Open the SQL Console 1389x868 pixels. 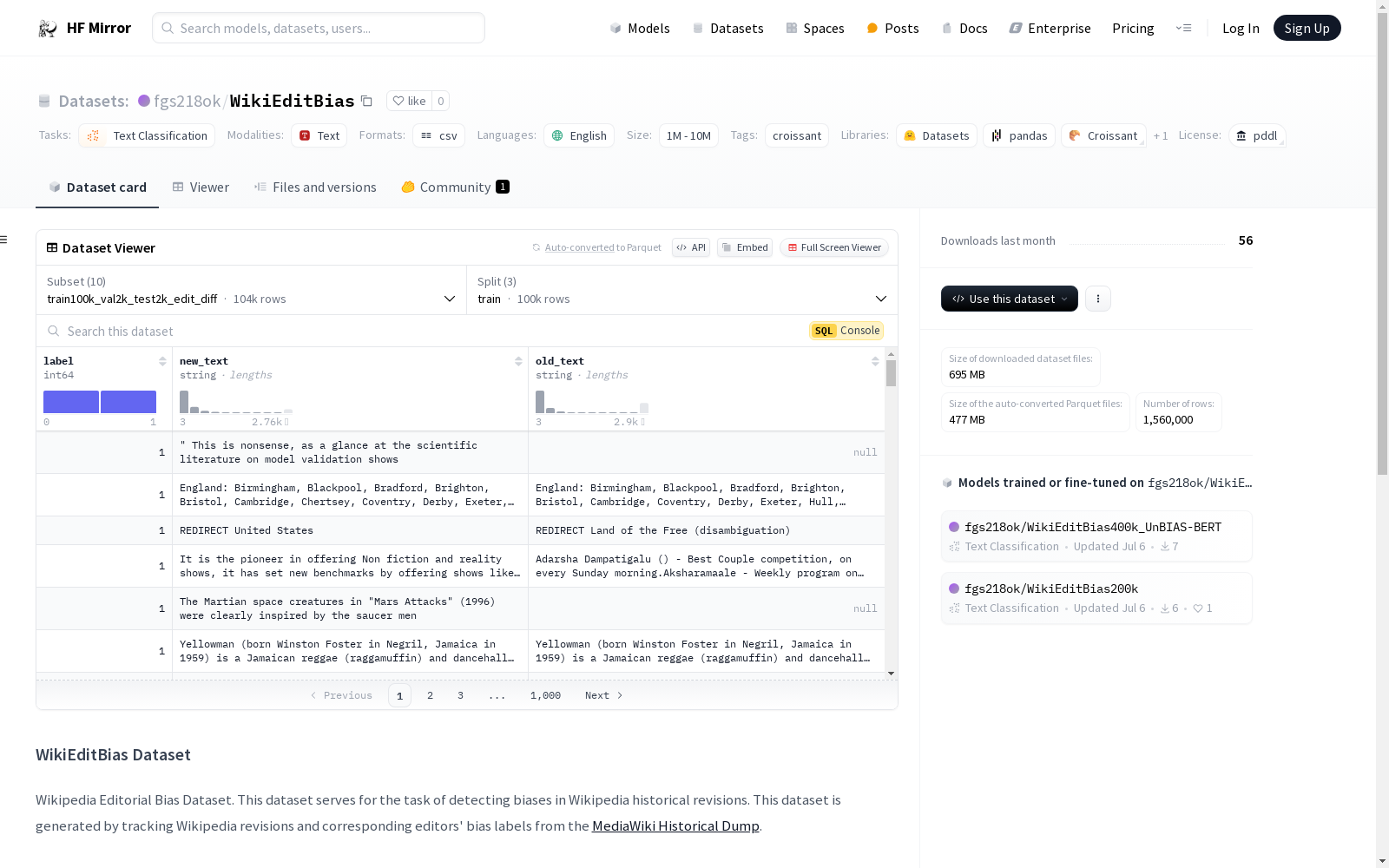846,331
